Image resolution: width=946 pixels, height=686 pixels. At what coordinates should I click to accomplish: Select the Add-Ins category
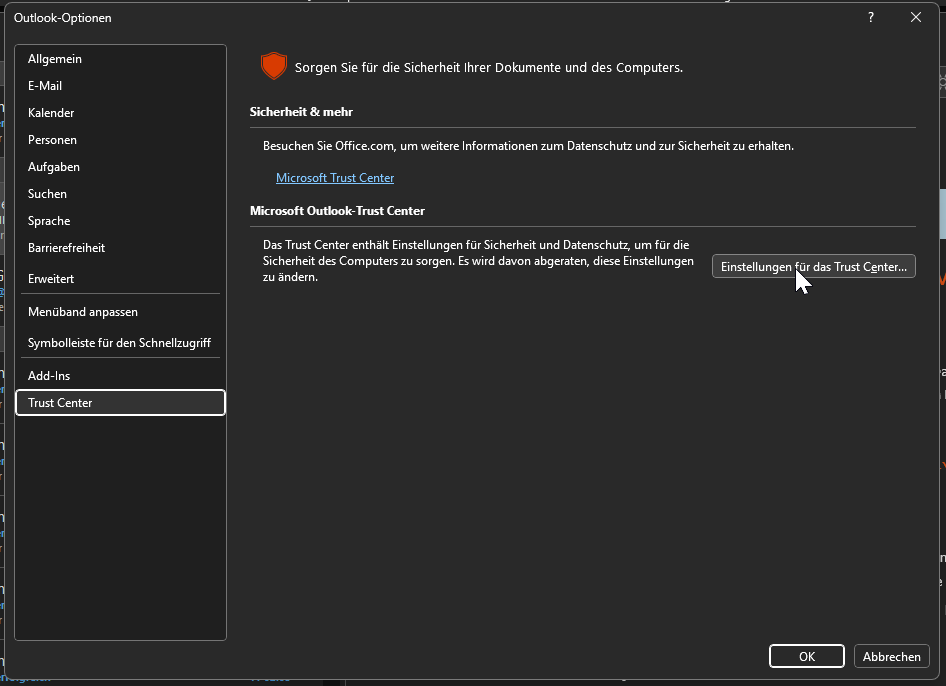click(x=49, y=376)
